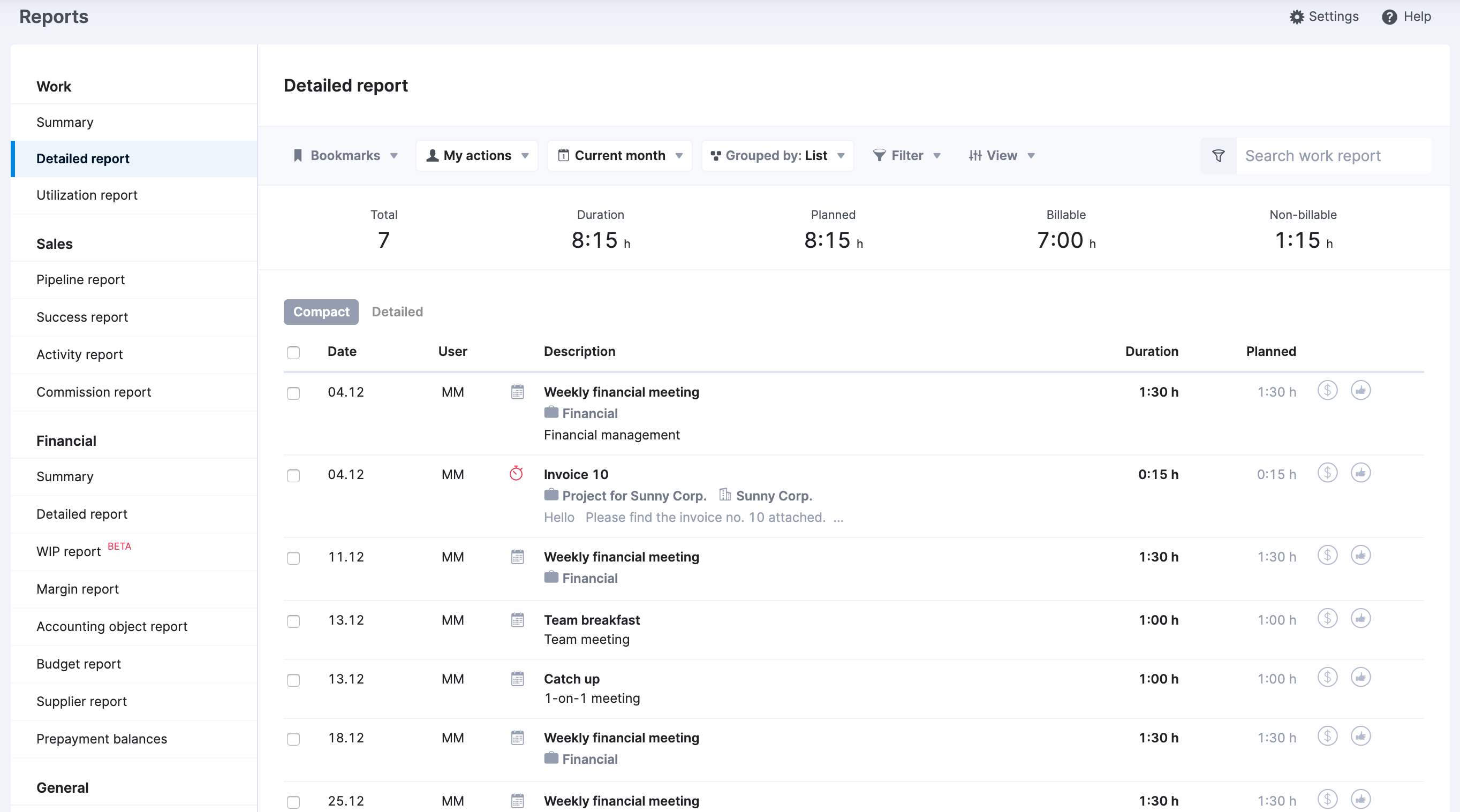Click the Help question mark icon
Viewport: 1460px width, 812px height.
[1389, 17]
